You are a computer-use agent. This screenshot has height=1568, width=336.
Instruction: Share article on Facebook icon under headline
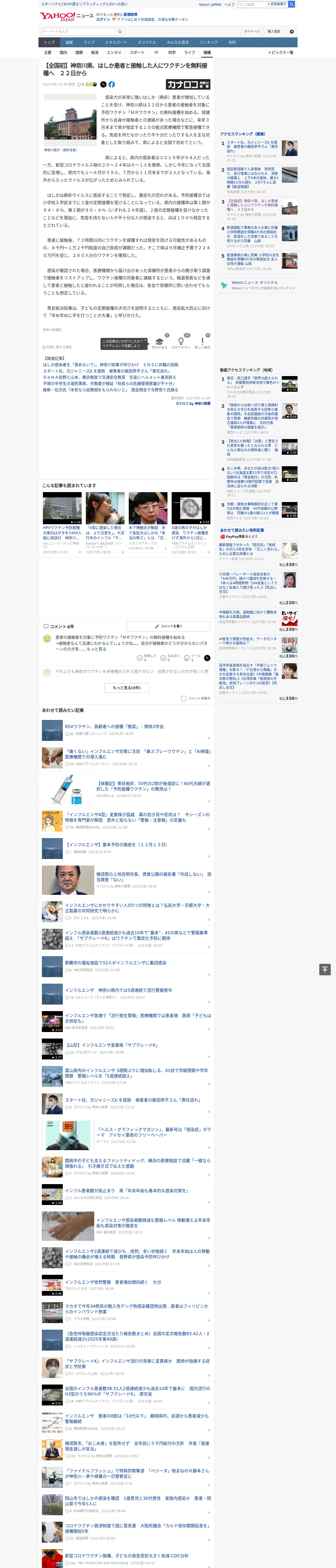click(x=111, y=85)
